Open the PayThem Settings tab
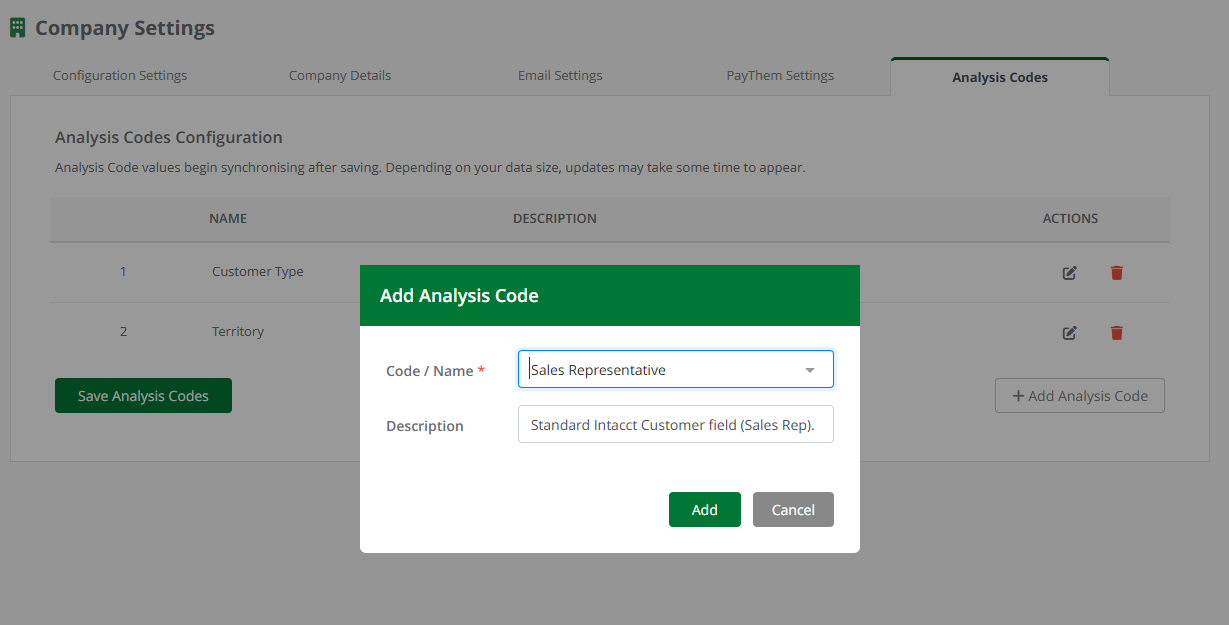Viewport: 1229px width, 625px height. [x=780, y=75]
